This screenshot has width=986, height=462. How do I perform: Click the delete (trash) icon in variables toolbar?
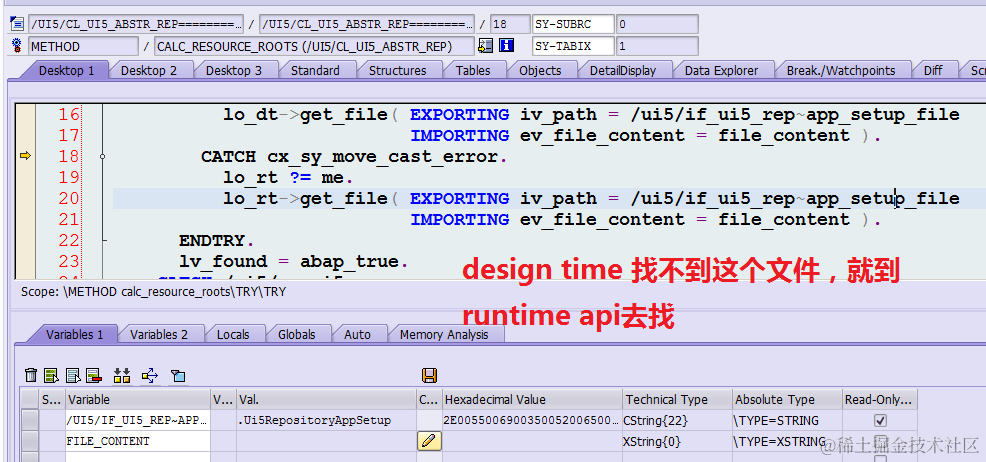(31, 376)
